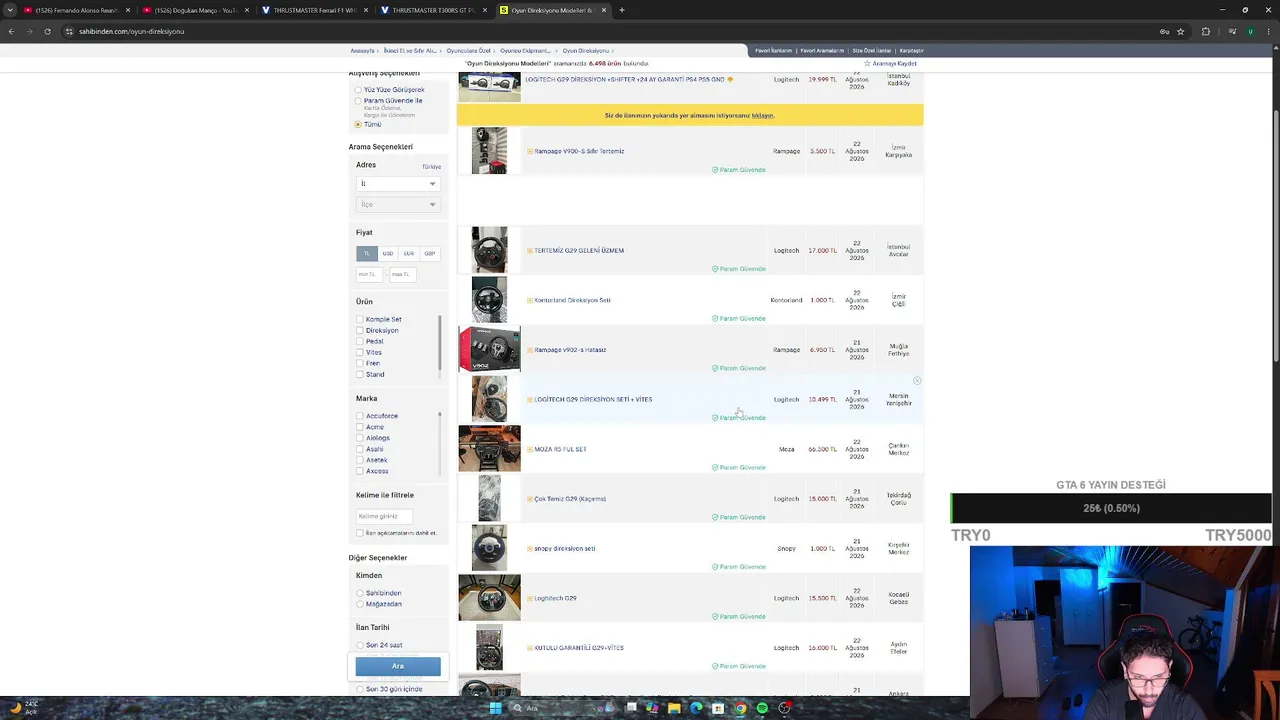The width and height of the screenshot is (1280, 720).
Task: Click the Aramayı Kaydet link
Action: point(894,64)
